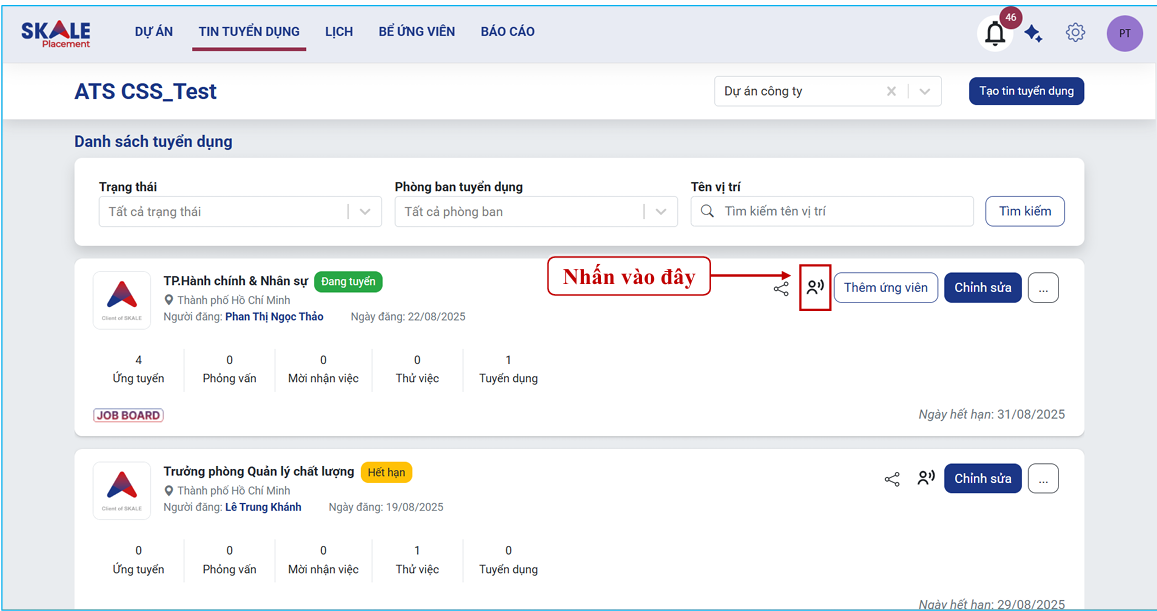Open poster link Phan Thị Ngọc Thảo
1157x611 pixels.
(x=274, y=317)
